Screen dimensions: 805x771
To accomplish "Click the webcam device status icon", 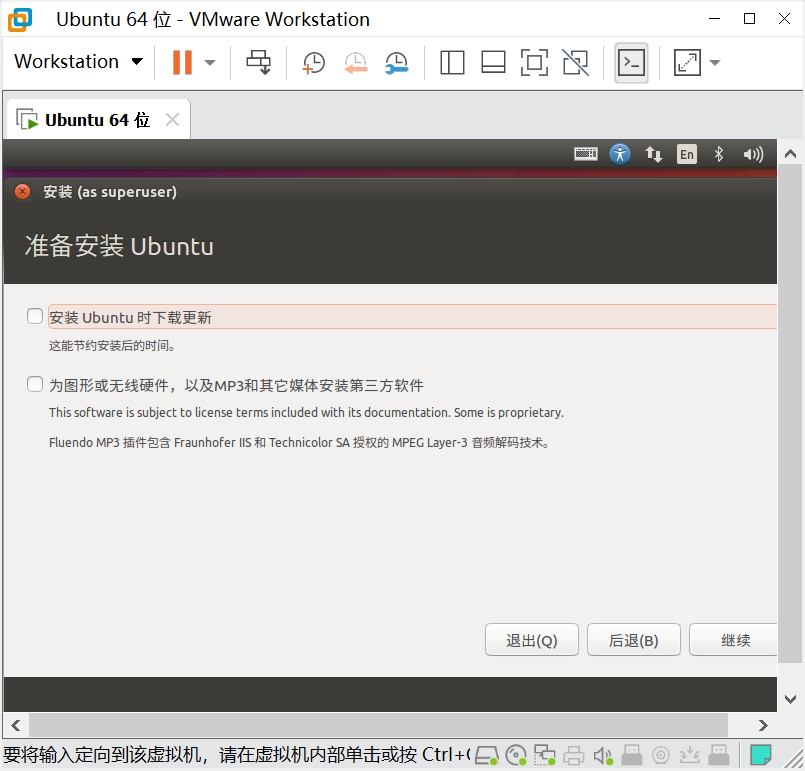I will 661,755.
